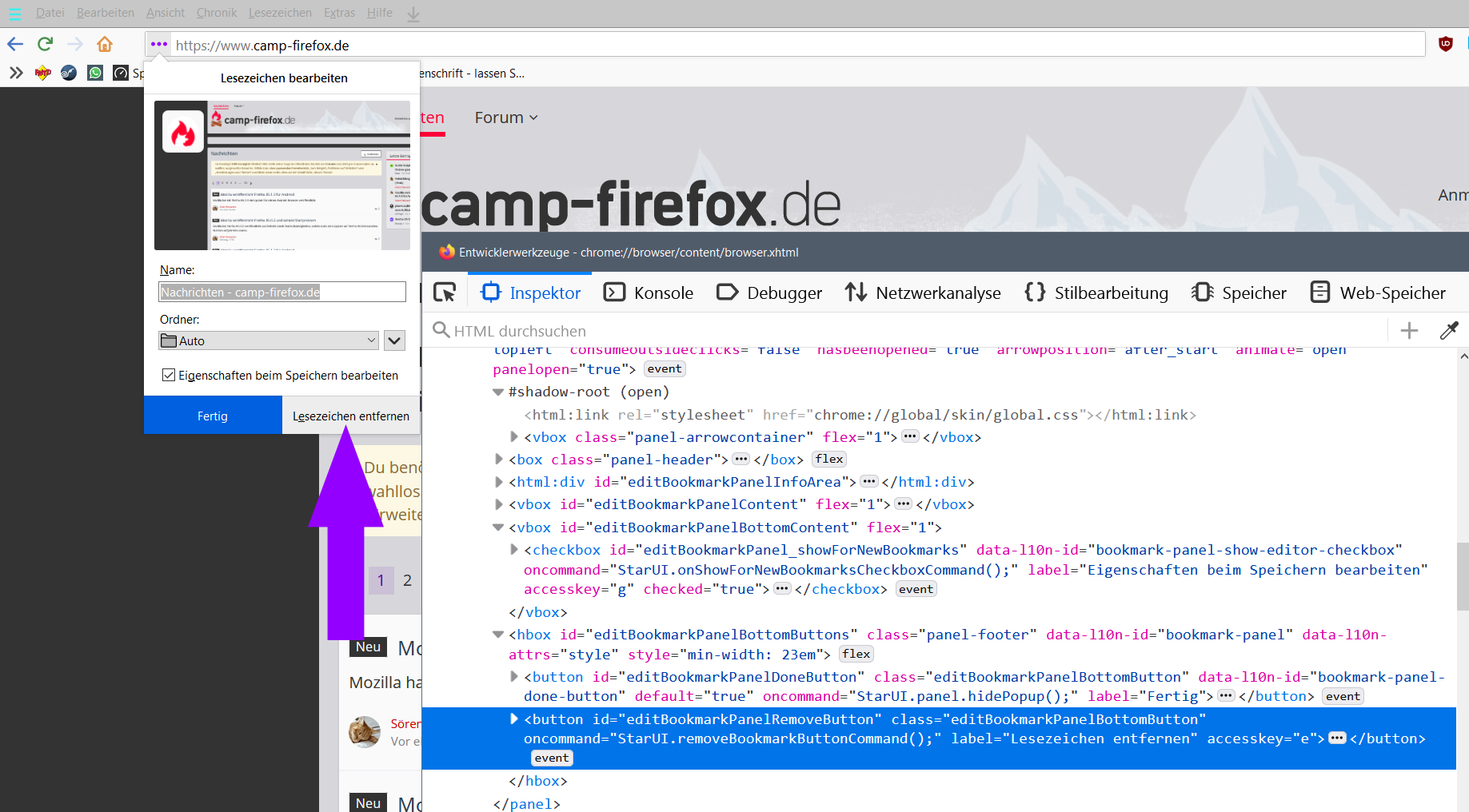Switch to the Konsole tab
1469x812 pixels.
pos(649,293)
